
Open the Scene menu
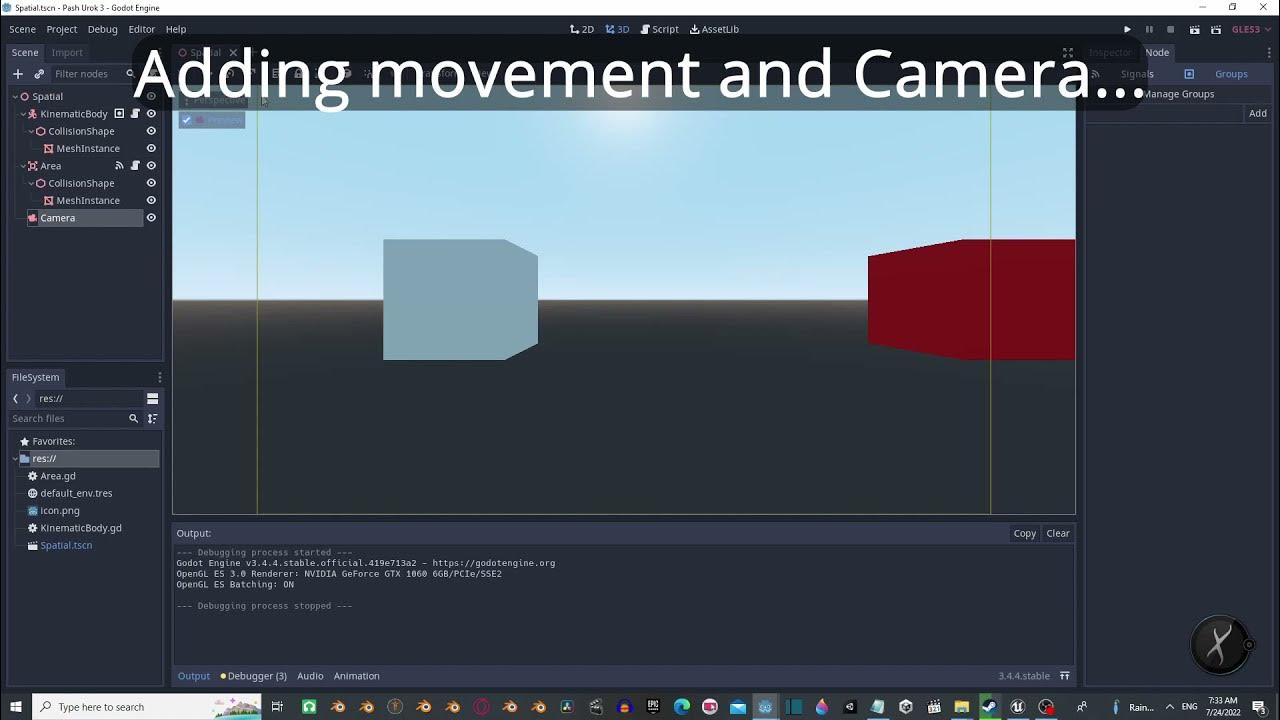(x=22, y=30)
